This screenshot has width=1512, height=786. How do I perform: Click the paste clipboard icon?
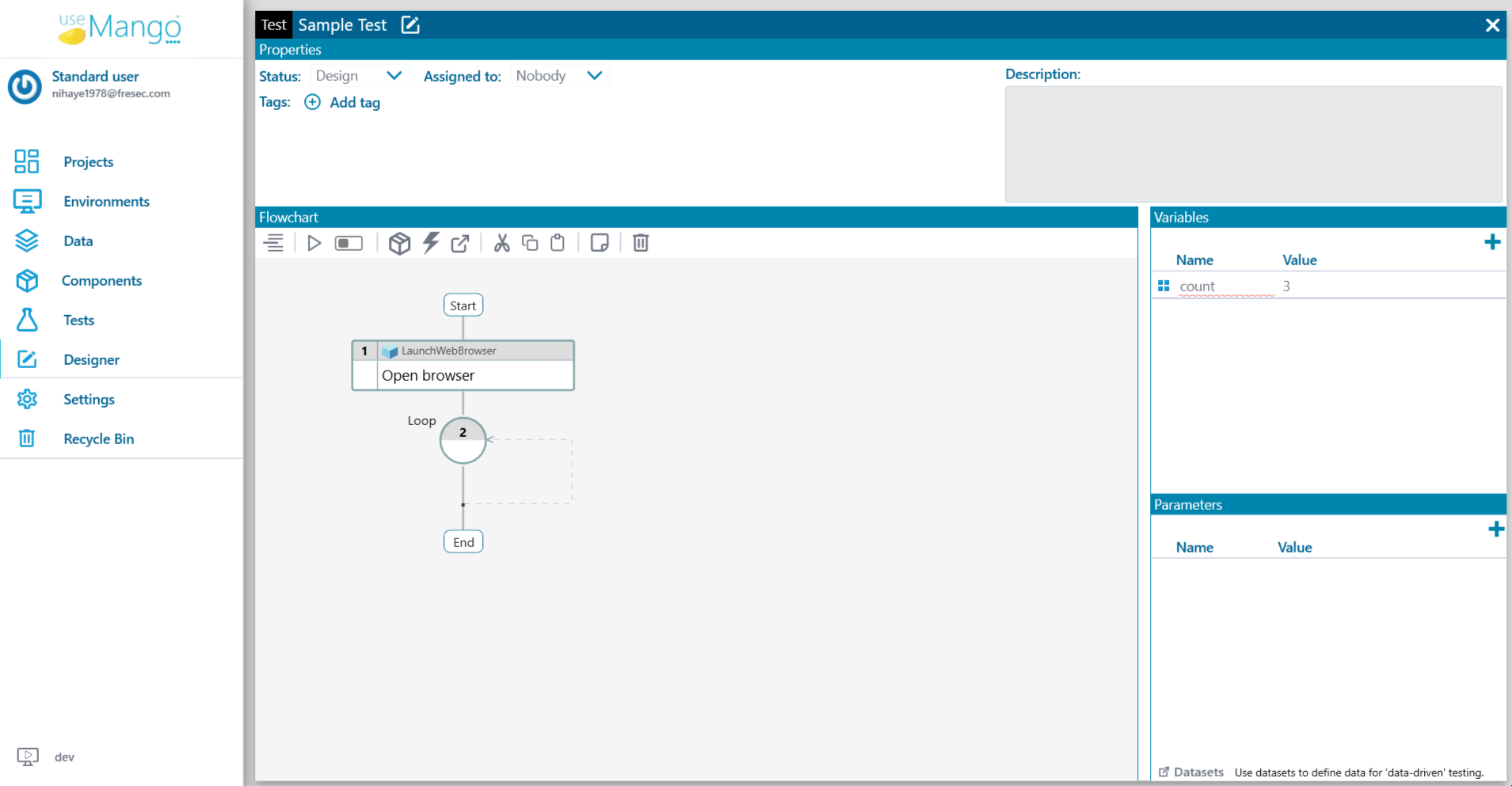click(558, 243)
